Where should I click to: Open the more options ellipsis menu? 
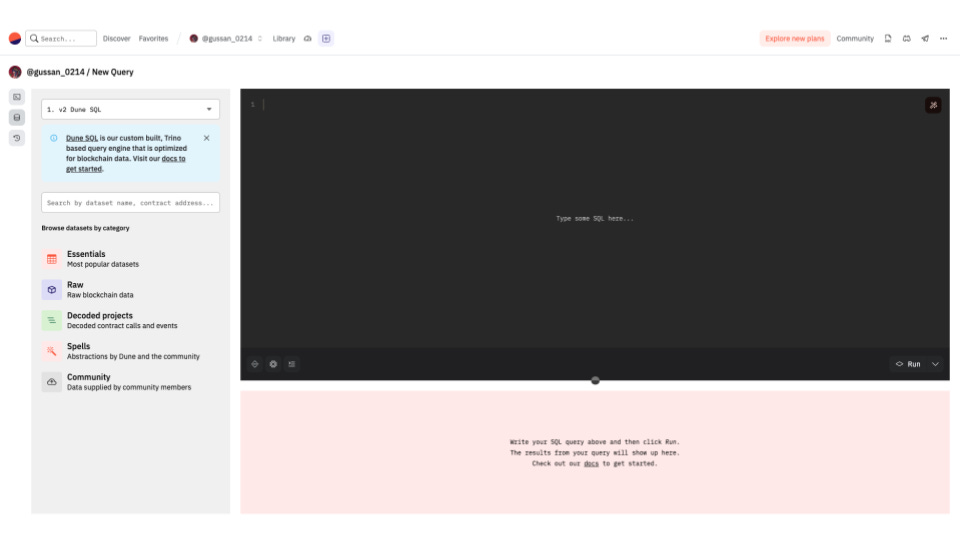coord(943,39)
